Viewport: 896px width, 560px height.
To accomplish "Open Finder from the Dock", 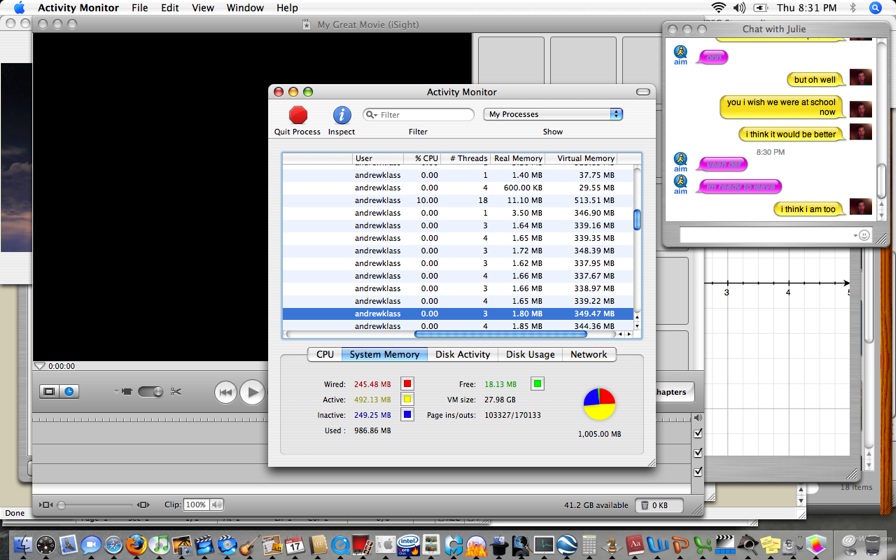I will (23, 546).
